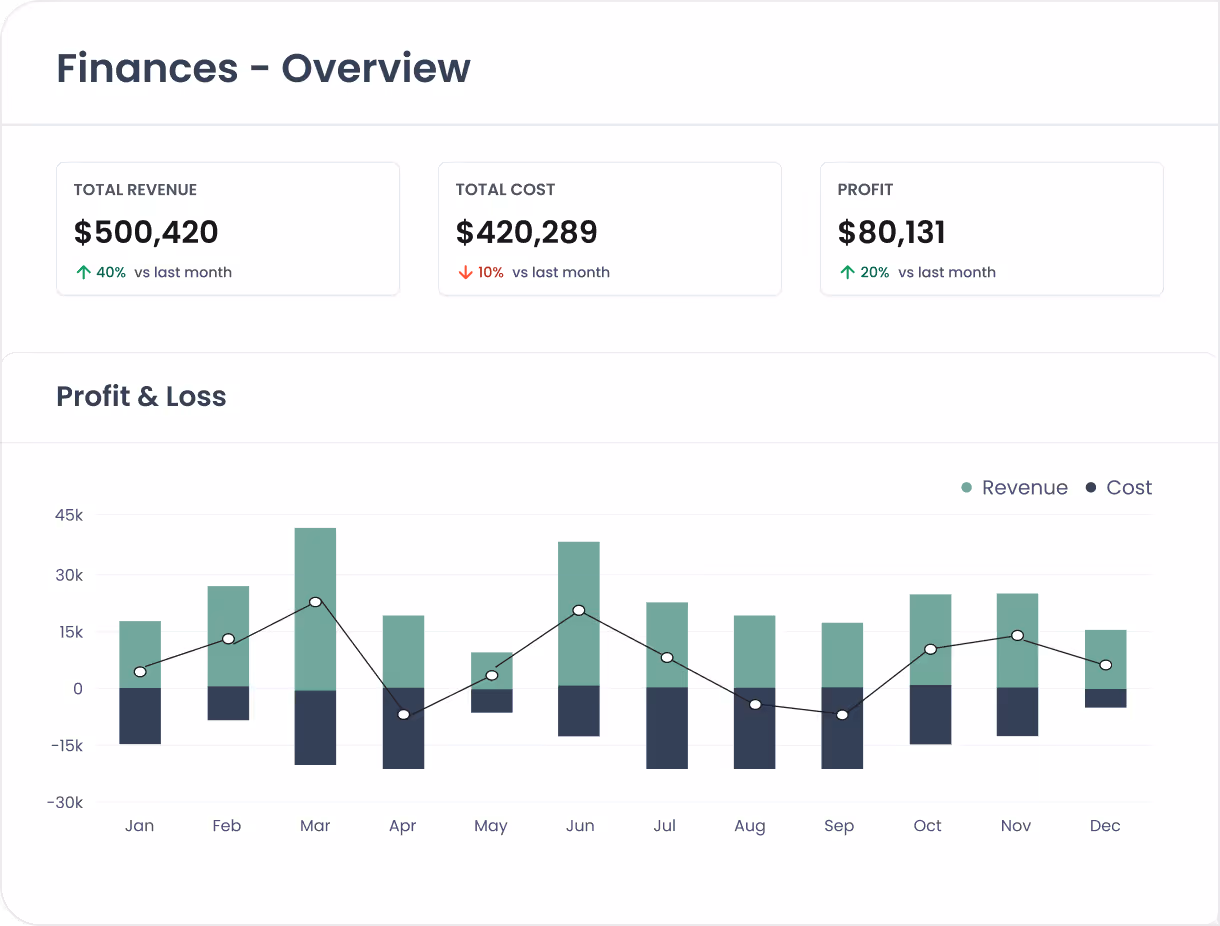The width and height of the screenshot is (1220, 926).
Task: Click the Finances - Overview heading
Action: pos(263,68)
